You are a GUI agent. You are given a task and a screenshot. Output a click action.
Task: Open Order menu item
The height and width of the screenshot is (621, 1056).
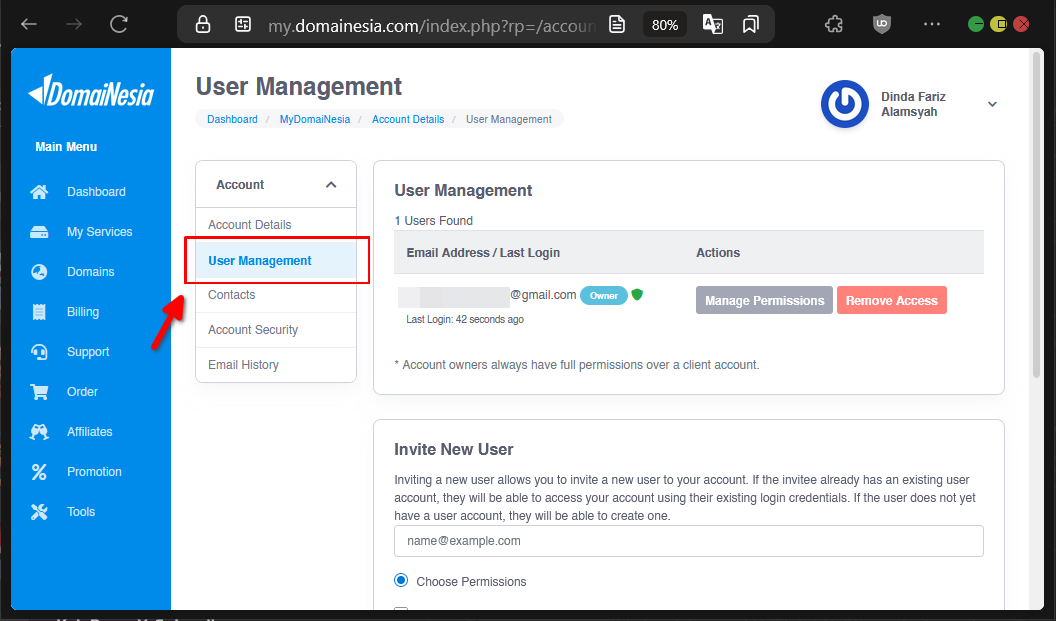click(x=82, y=392)
